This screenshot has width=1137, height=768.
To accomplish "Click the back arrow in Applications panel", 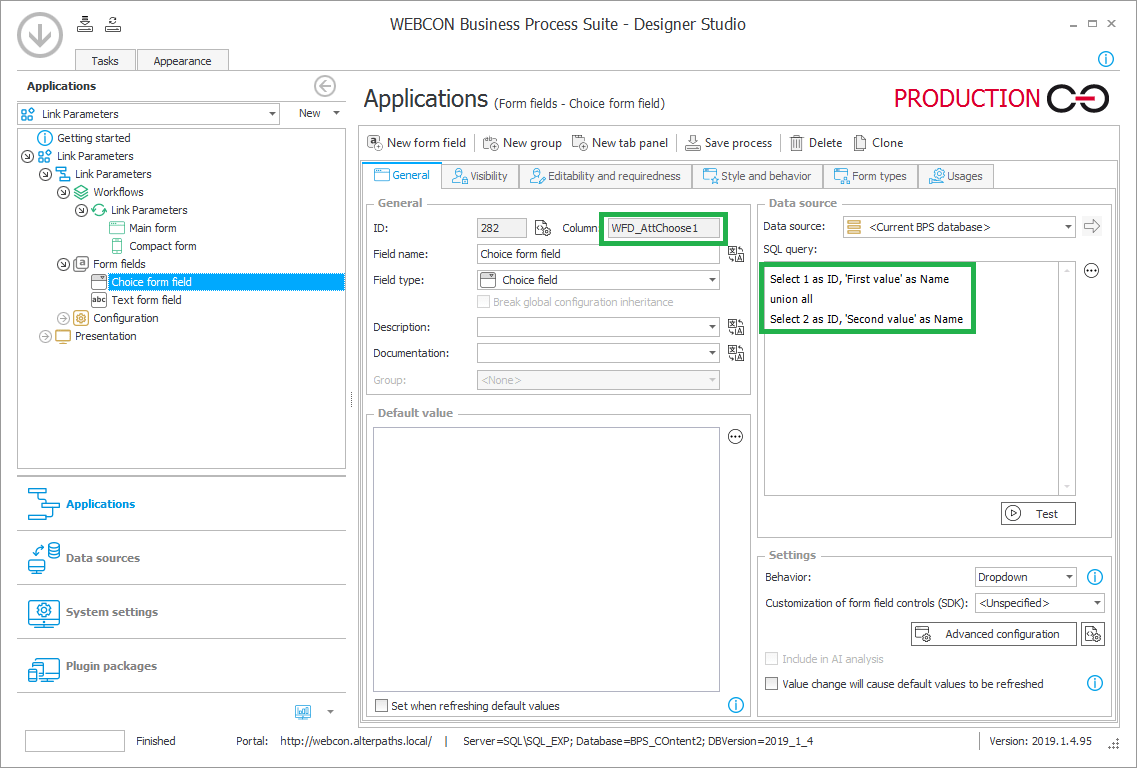I will tap(324, 86).
